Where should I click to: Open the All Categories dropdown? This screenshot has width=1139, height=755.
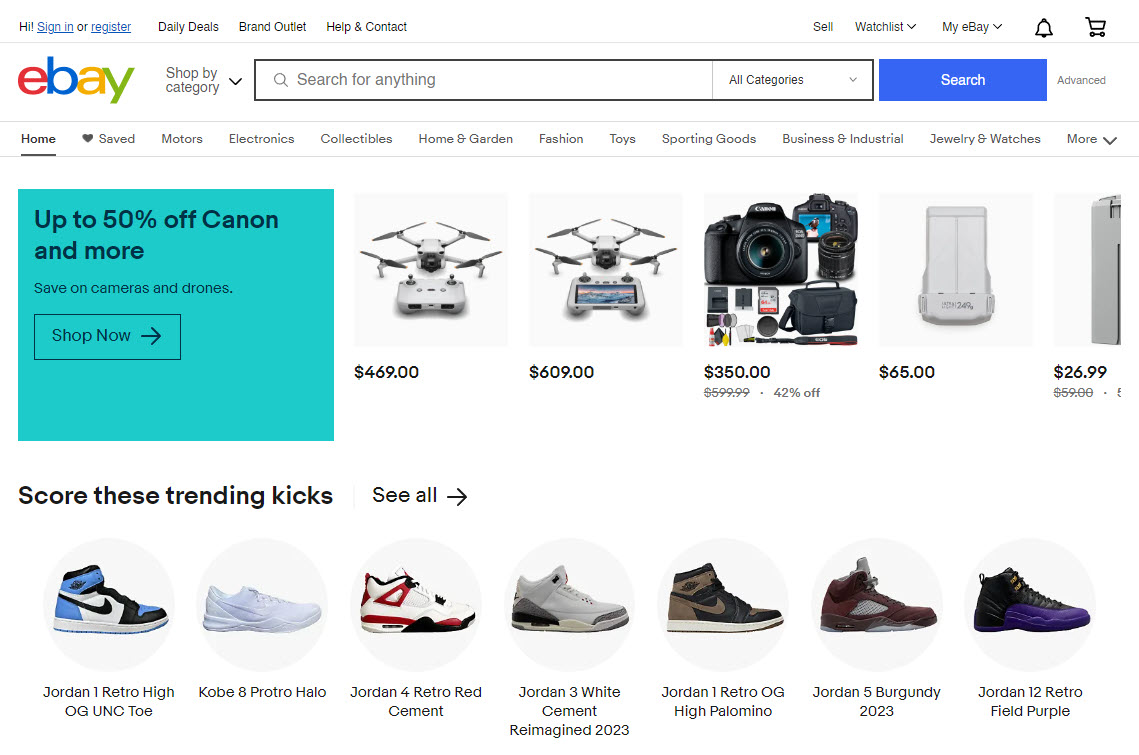793,80
